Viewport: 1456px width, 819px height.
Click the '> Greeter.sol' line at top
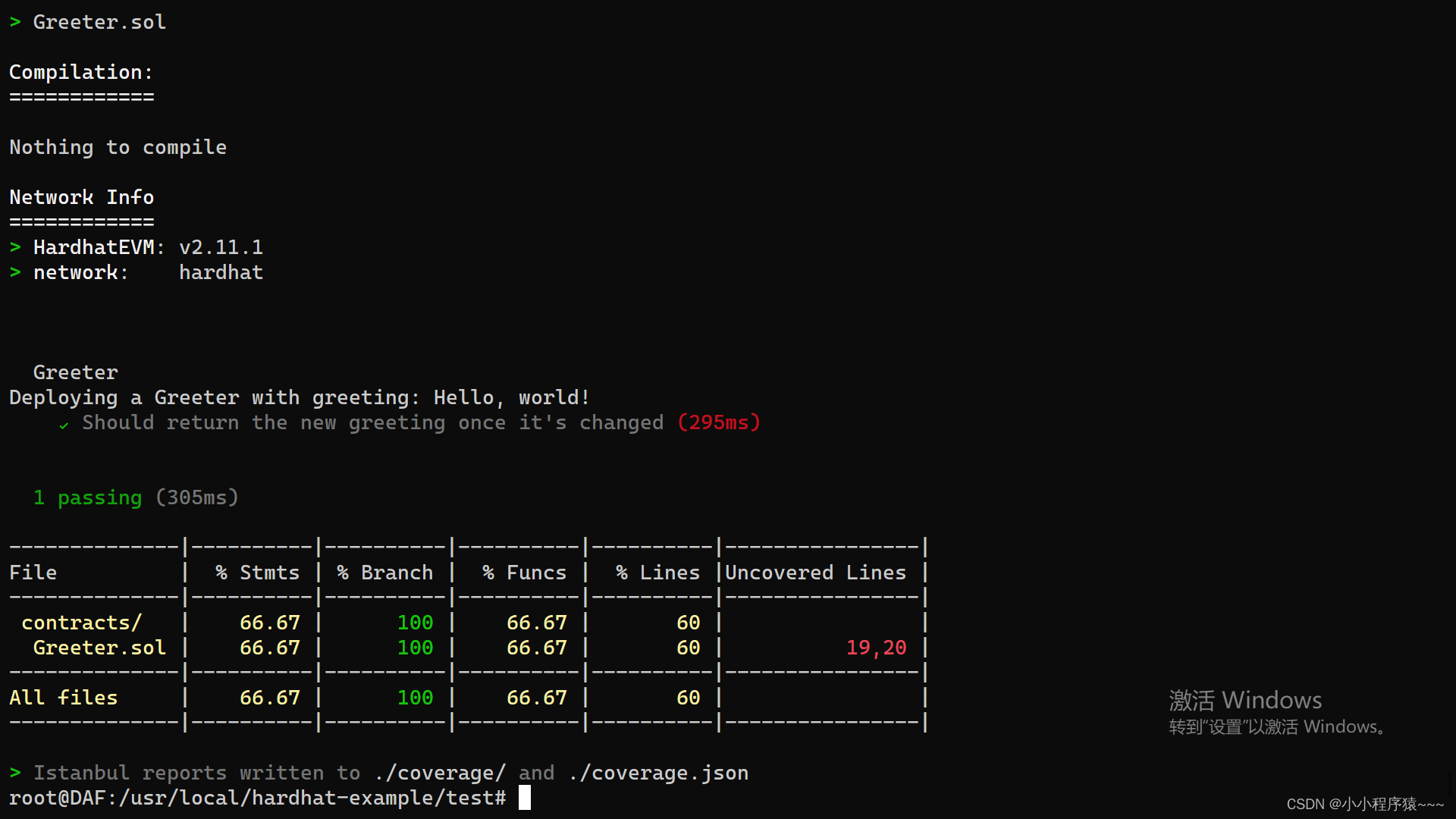coord(87,22)
